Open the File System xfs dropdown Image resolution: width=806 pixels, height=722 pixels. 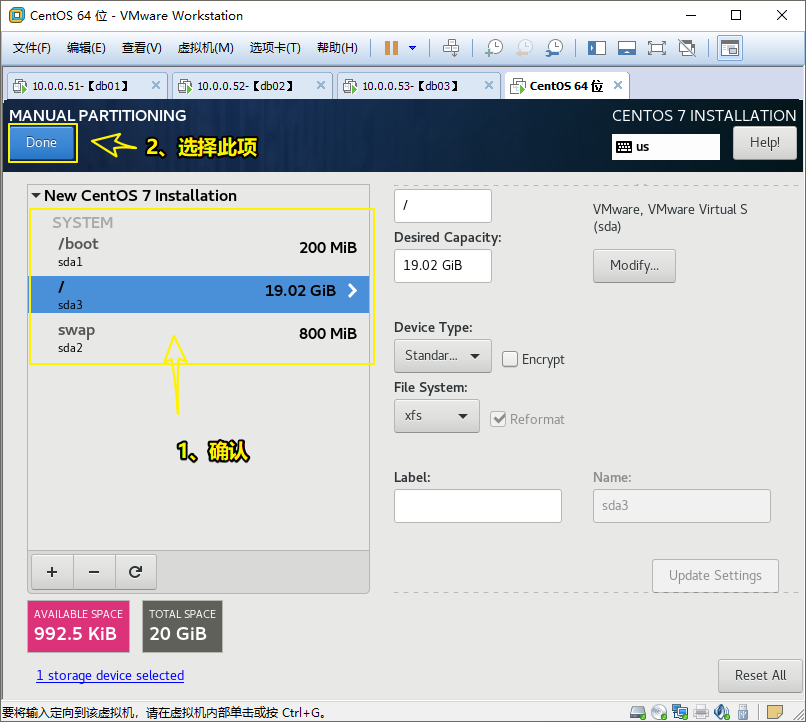[437, 416]
